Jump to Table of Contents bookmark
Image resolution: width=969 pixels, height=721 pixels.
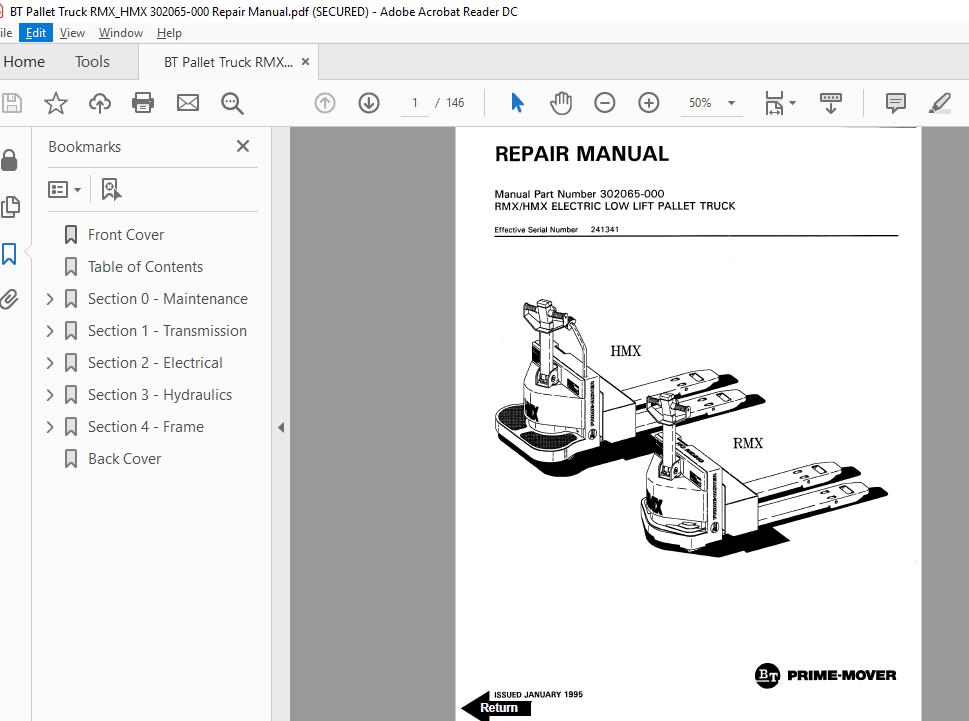145,267
